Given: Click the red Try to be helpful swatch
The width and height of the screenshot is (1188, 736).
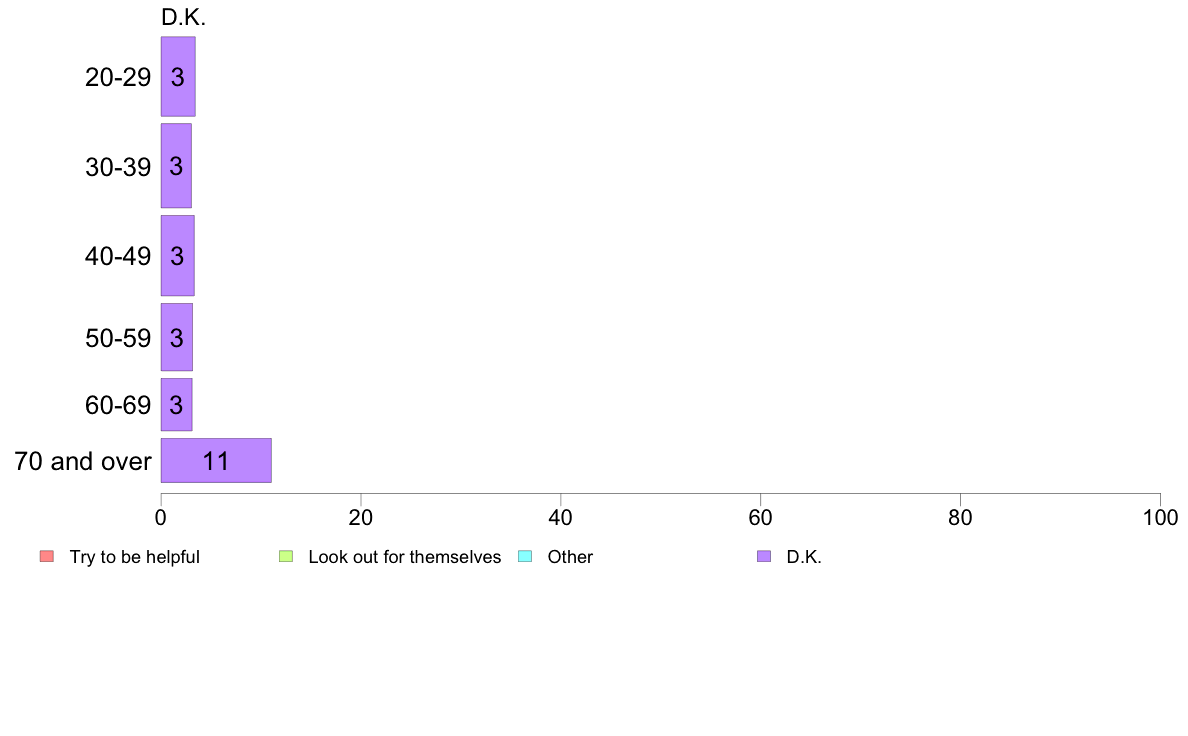Looking at the screenshot, I should pos(47,556).
